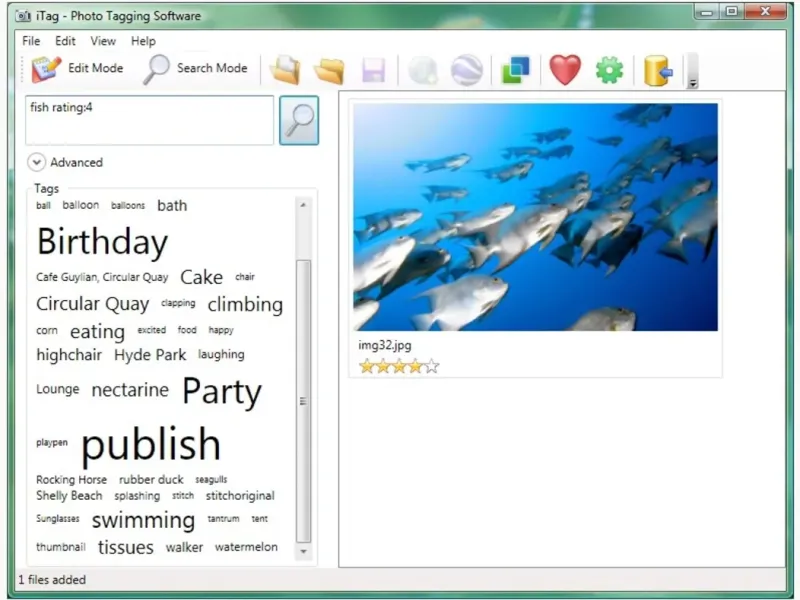Select the corn tag

[47, 331]
